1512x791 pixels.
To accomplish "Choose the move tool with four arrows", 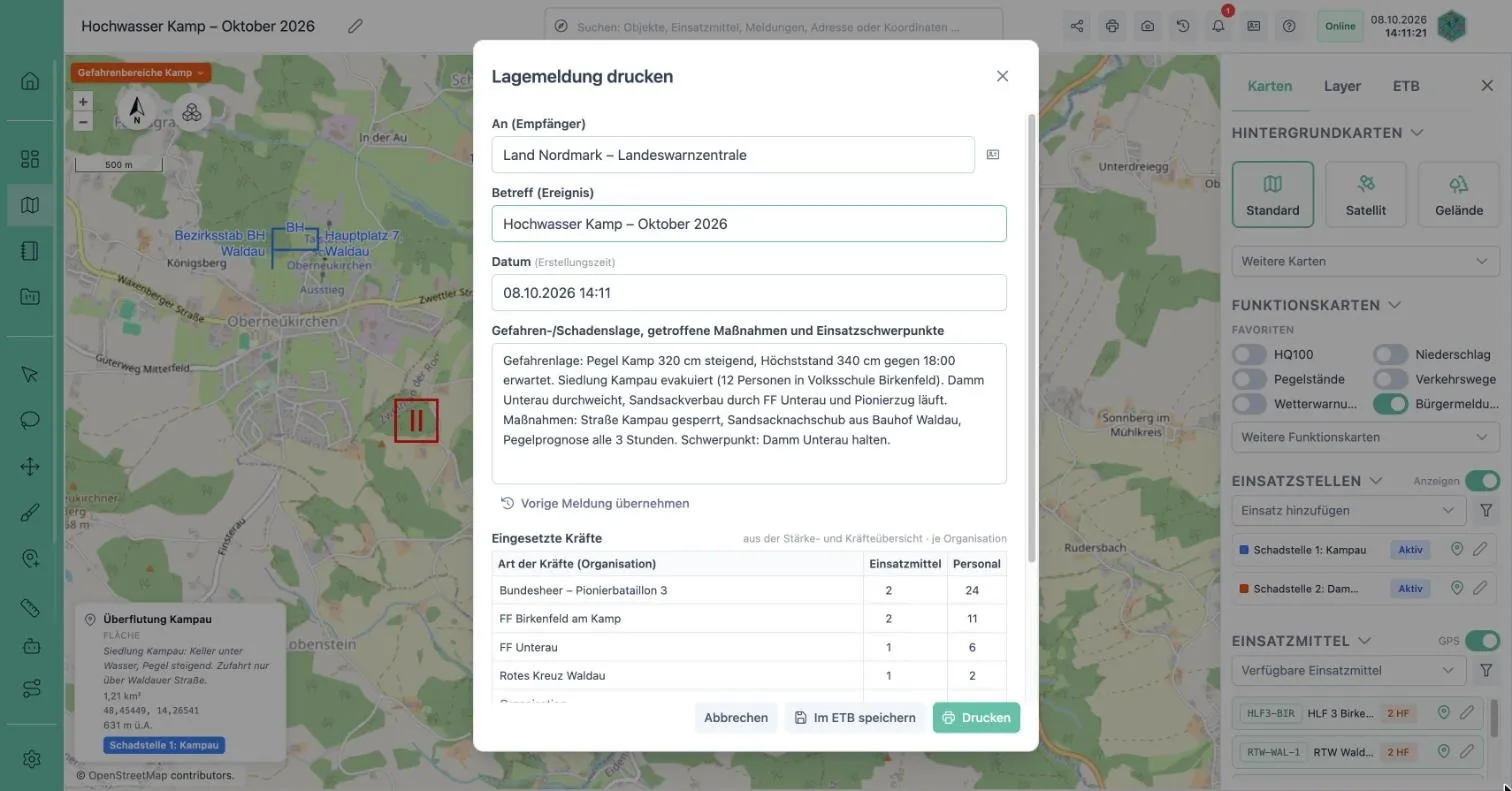I will point(30,466).
